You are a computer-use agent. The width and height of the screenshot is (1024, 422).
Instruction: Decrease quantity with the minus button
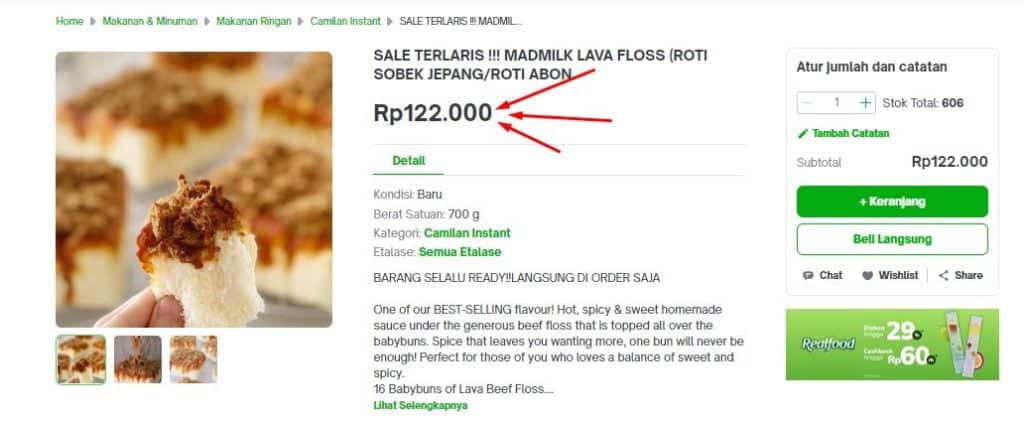point(806,102)
